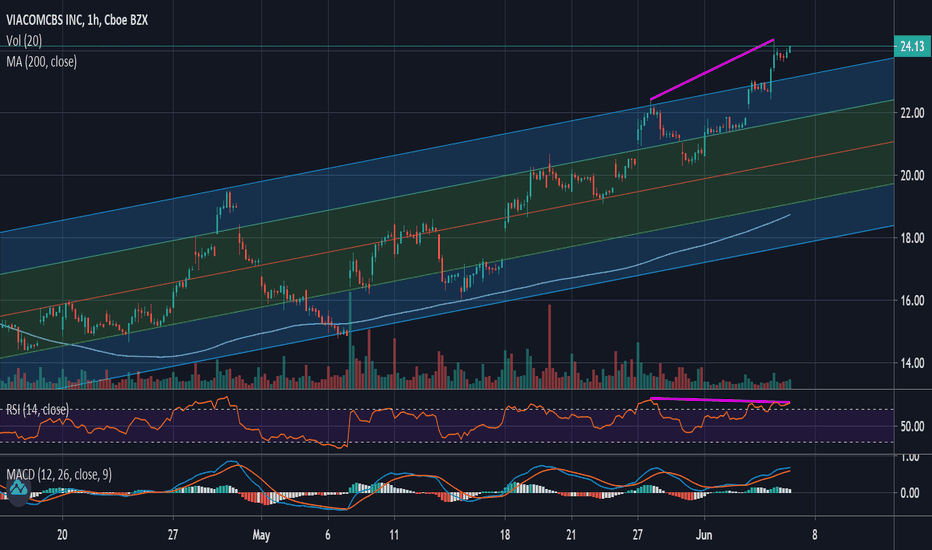Select the red channel median line
This screenshot has height=550, width=932.
447,229
